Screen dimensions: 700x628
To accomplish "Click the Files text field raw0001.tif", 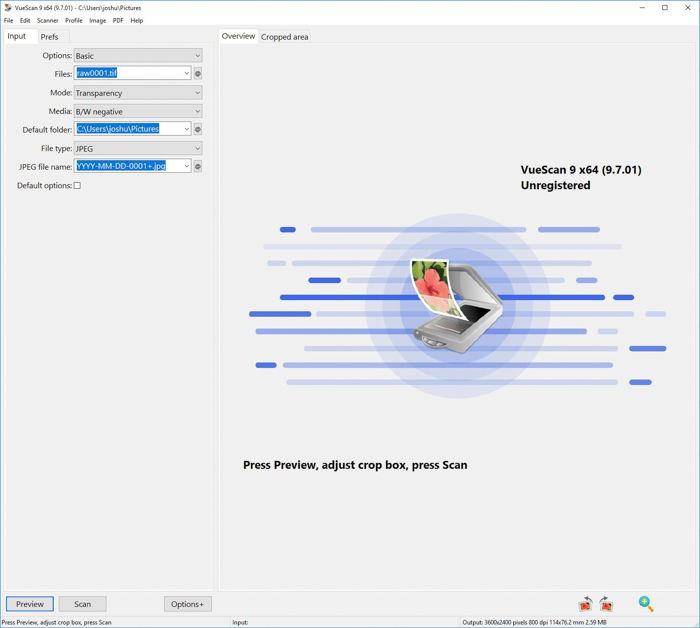I will click(x=129, y=73).
